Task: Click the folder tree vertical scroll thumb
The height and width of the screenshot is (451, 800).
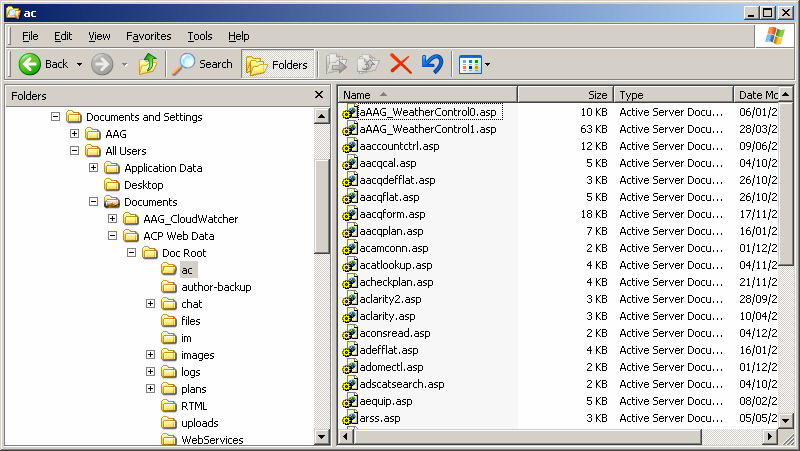Action: click(321, 207)
